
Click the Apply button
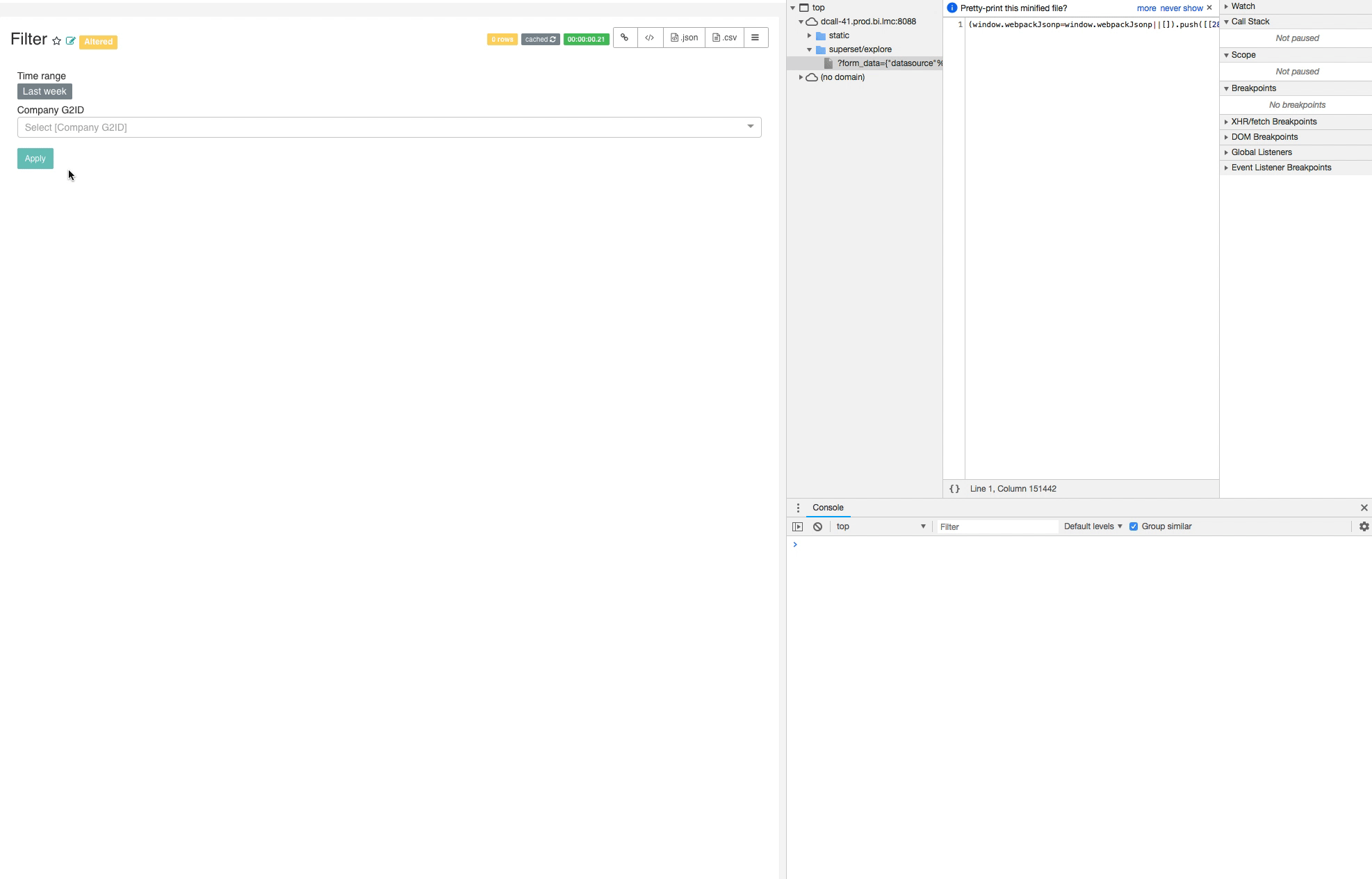[35, 159]
